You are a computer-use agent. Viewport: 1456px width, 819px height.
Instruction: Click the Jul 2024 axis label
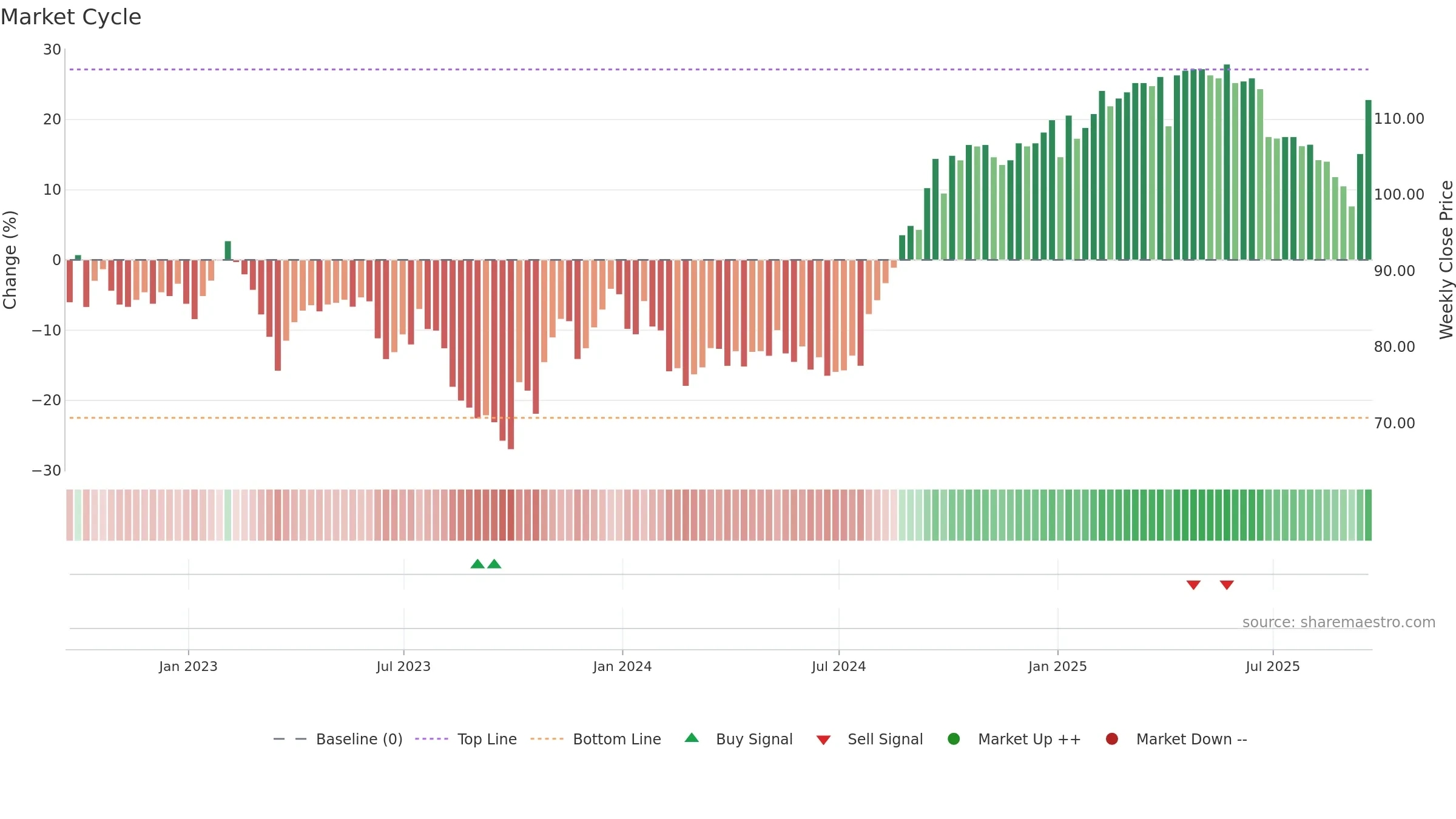839,667
